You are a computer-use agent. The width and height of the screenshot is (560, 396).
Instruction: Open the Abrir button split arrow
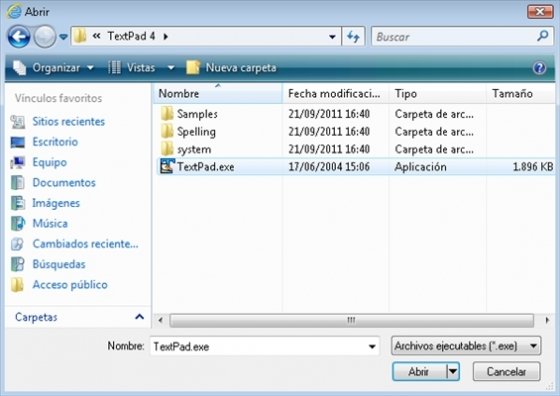(x=453, y=372)
